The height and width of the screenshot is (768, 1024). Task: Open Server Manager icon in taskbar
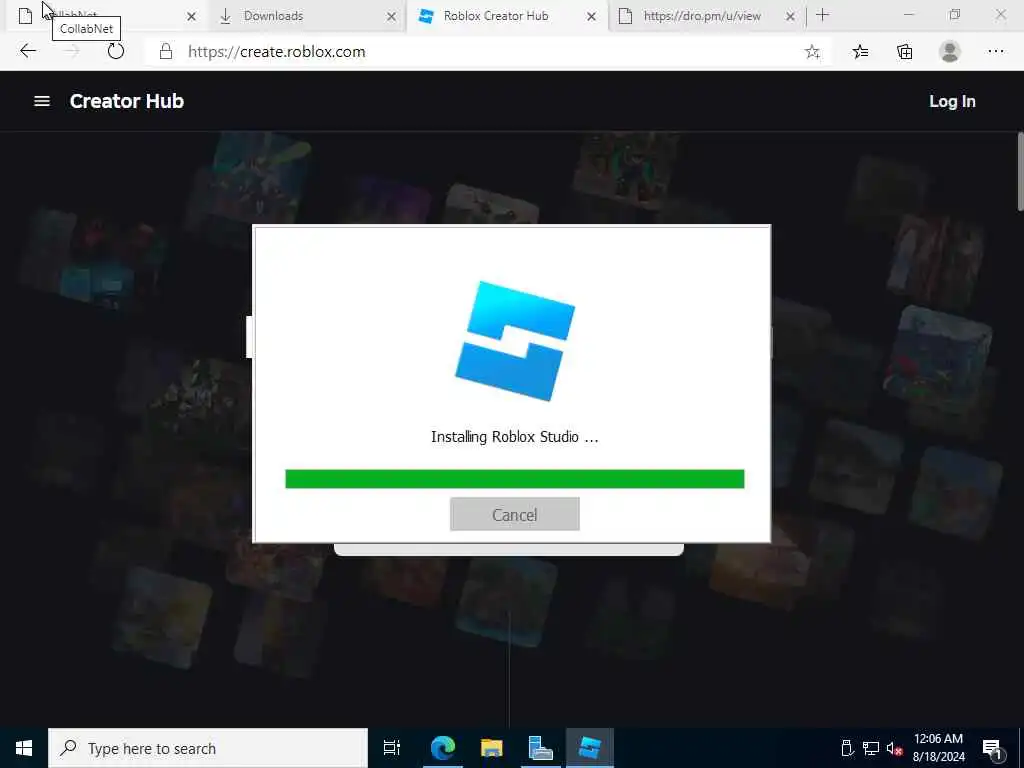pos(541,748)
